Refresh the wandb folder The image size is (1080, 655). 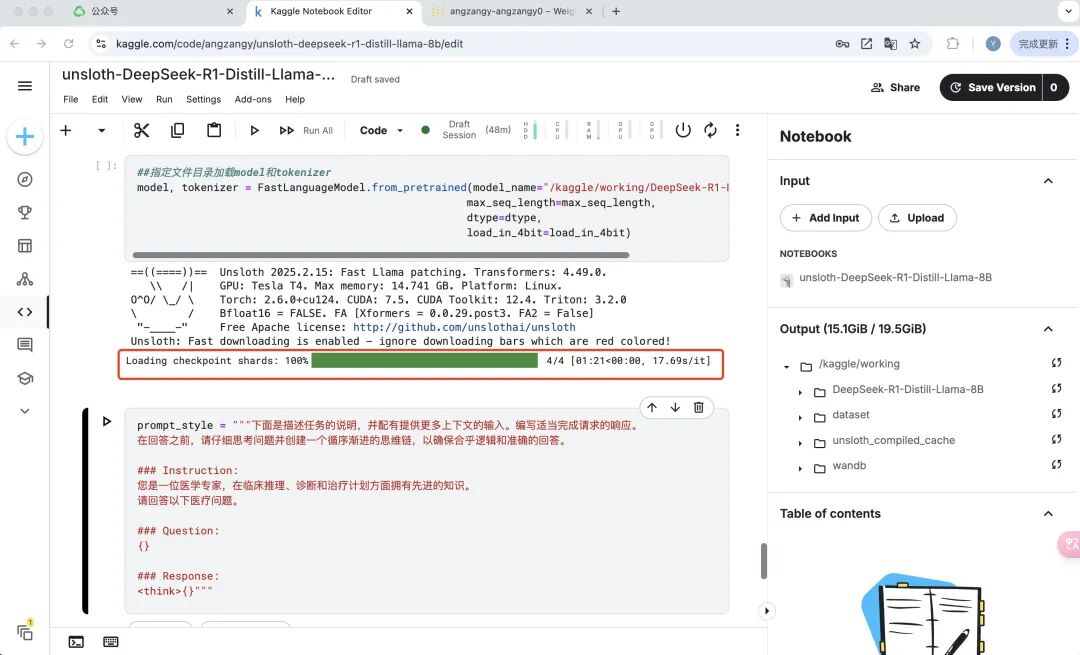(x=1057, y=465)
